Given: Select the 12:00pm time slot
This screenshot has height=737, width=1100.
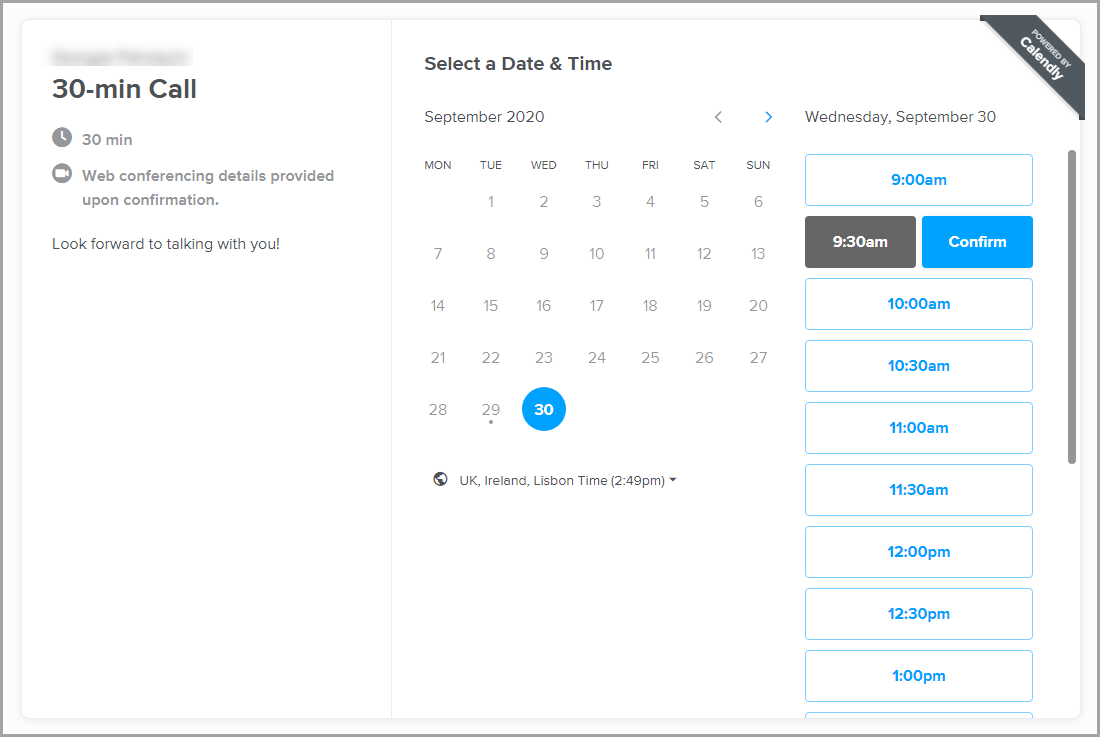Looking at the screenshot, I should coord(918,552).
